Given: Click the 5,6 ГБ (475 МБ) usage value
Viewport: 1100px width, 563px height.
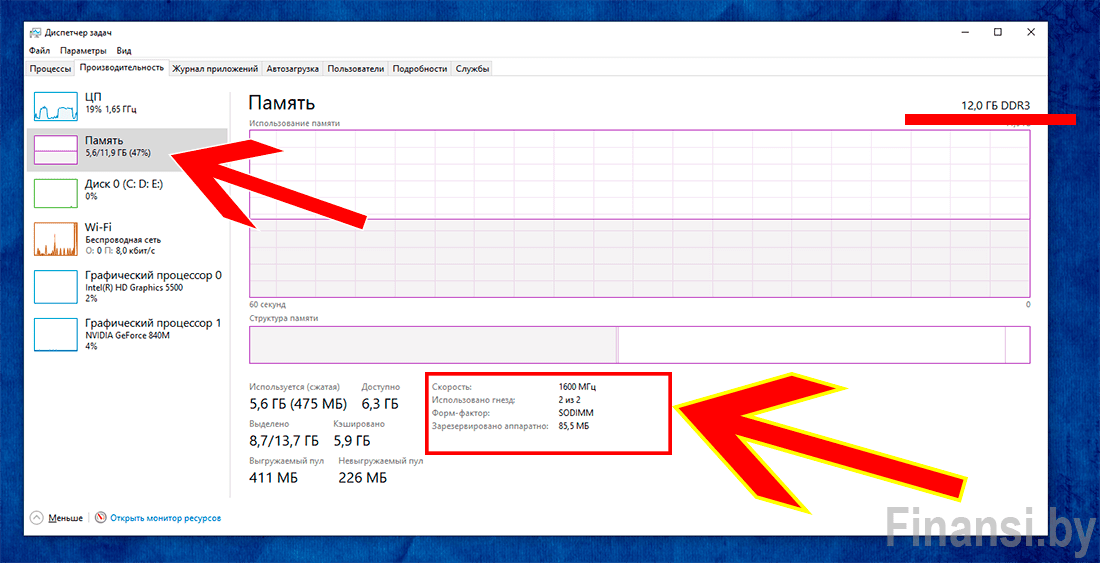Looking at the screenshot, I should click(x=298, y=404).
